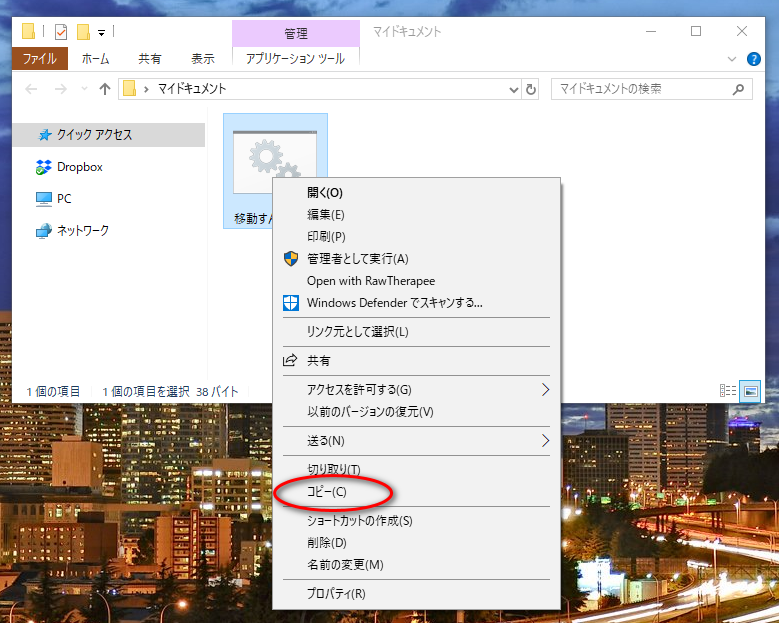Choose Windows Defender でスキャンする from context menu

click(394, 303)
